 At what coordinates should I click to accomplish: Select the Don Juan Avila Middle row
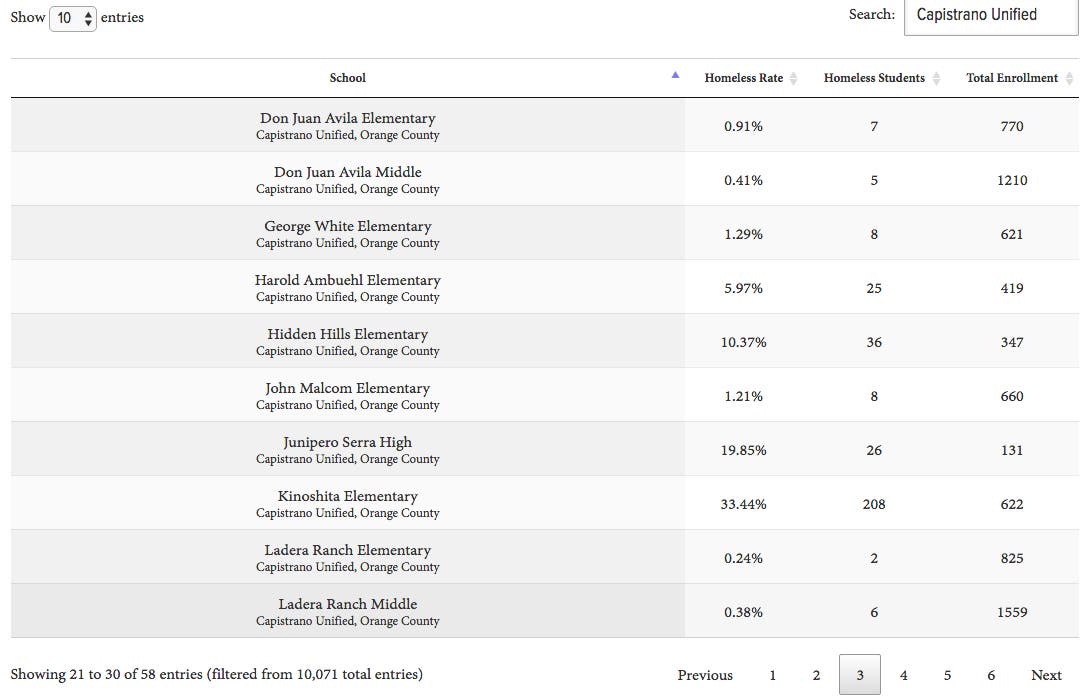point(347,179)
